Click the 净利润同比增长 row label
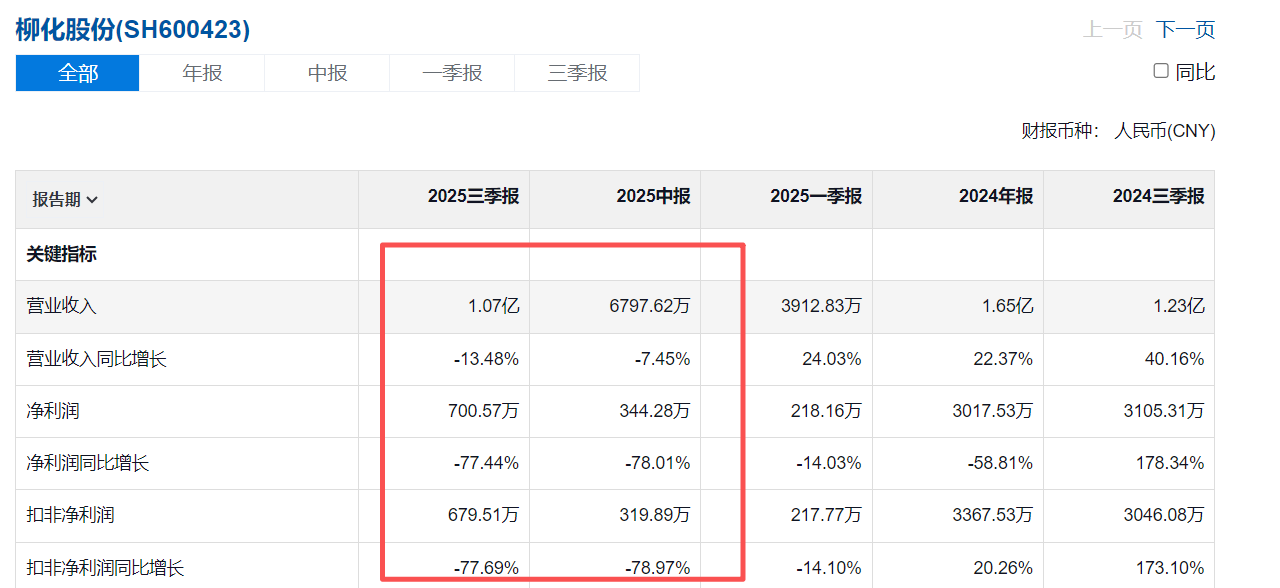Screen dimensions: 1280x588 pos(88,463)
